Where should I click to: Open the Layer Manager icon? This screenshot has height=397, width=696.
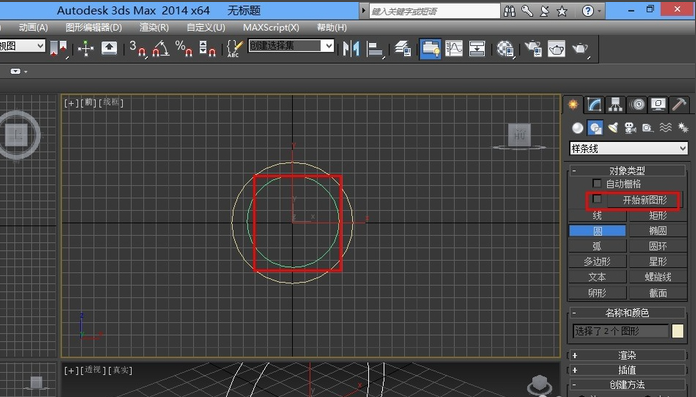(403, 48)
